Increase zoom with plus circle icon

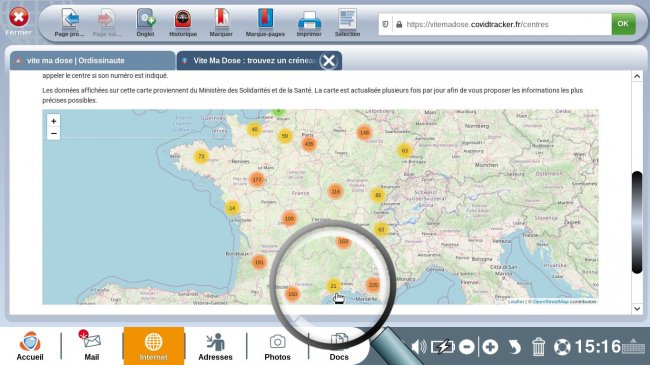click(490, 347)
